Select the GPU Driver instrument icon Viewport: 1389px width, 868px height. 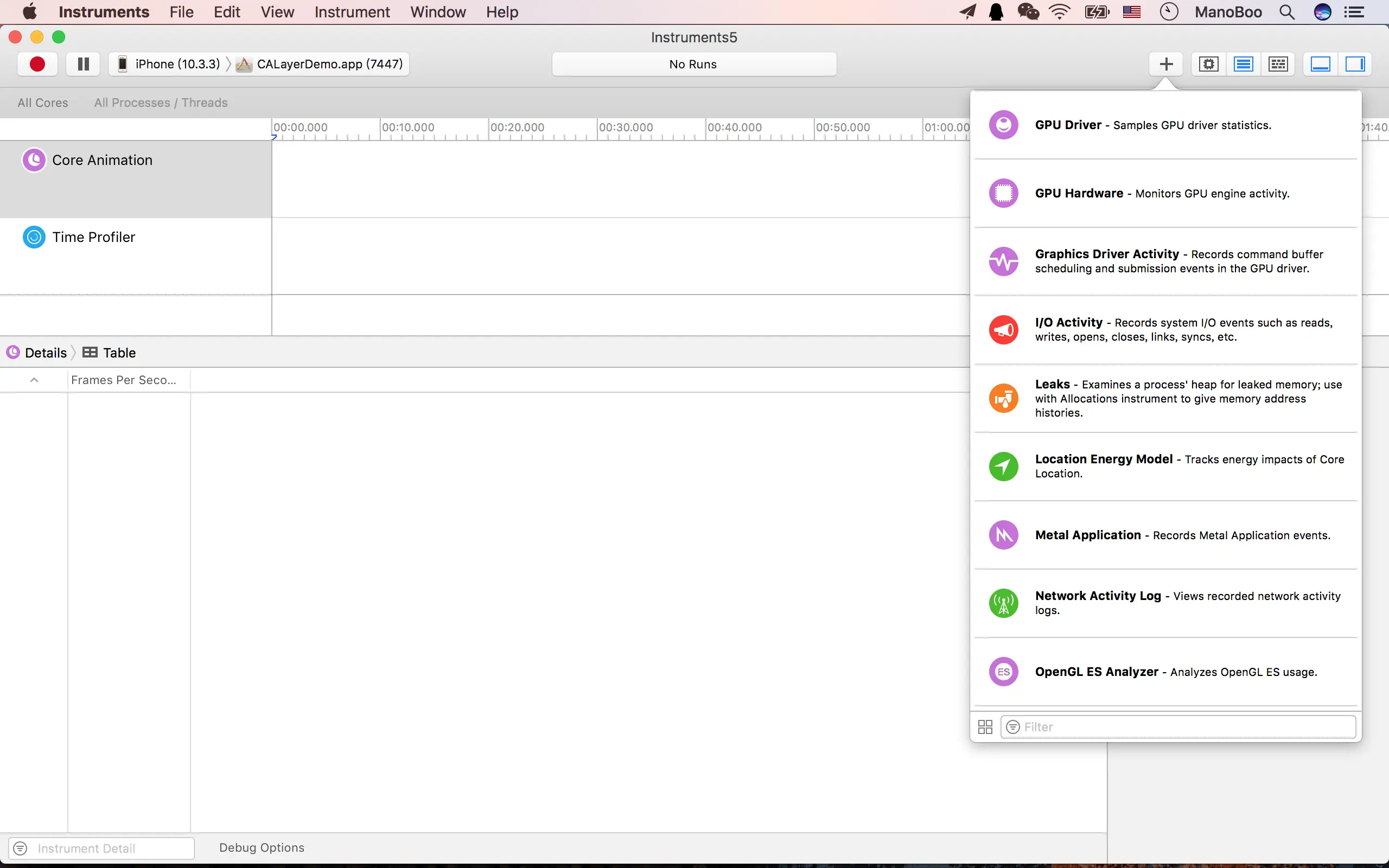pos(1003,125)
